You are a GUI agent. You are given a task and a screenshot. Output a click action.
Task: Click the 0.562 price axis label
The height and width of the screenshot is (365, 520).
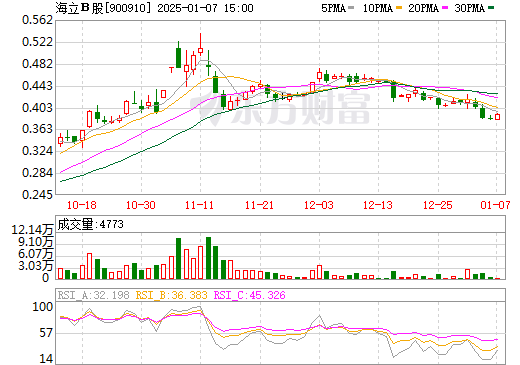[x=38, y=20]
